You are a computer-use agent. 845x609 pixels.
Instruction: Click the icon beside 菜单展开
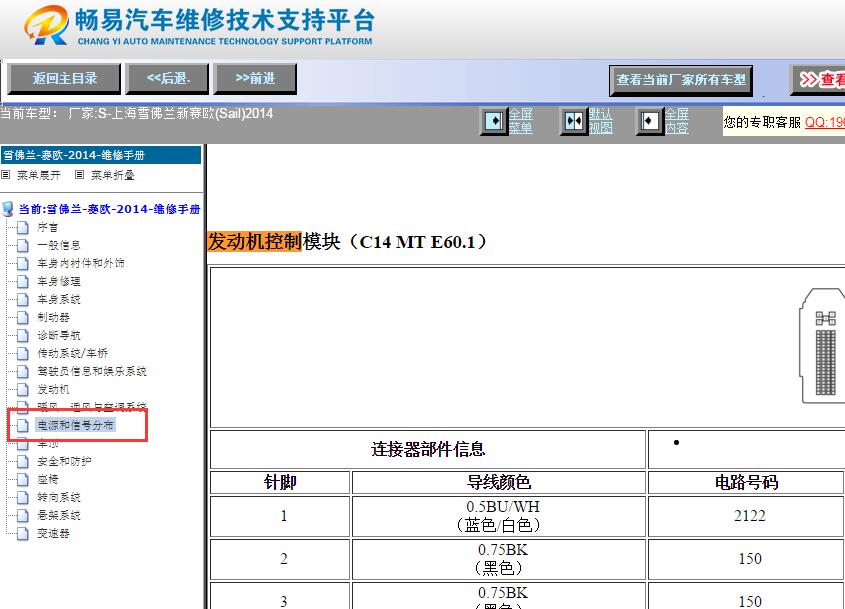5,175
